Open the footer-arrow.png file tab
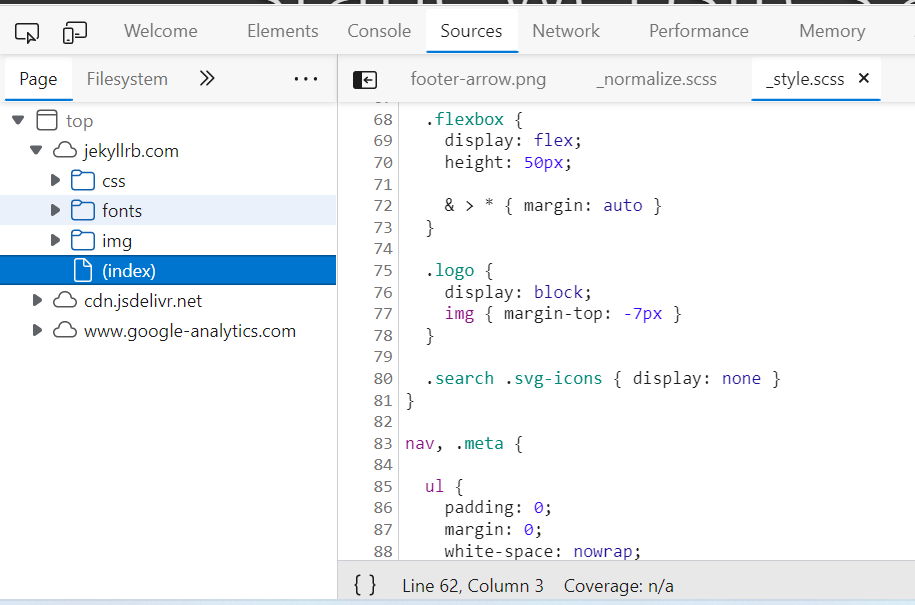The height and width of the screenshot is (605, 915). pos(478,79)
